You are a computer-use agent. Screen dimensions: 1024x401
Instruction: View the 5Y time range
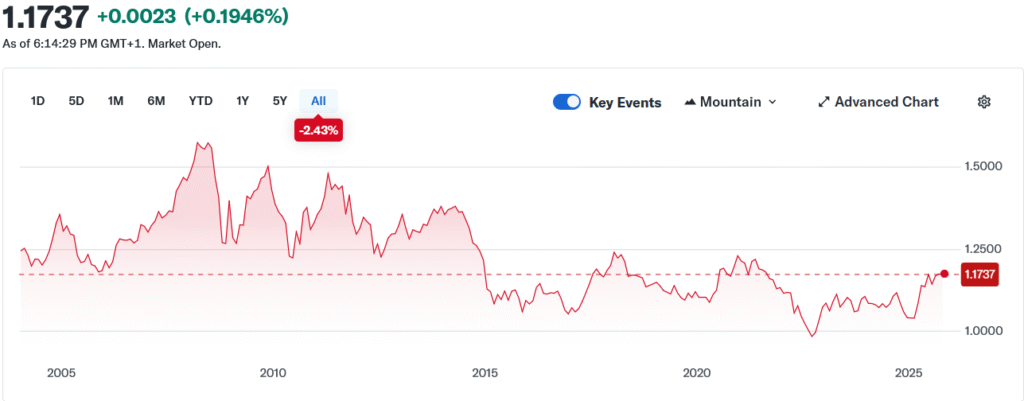pos(280,101)
